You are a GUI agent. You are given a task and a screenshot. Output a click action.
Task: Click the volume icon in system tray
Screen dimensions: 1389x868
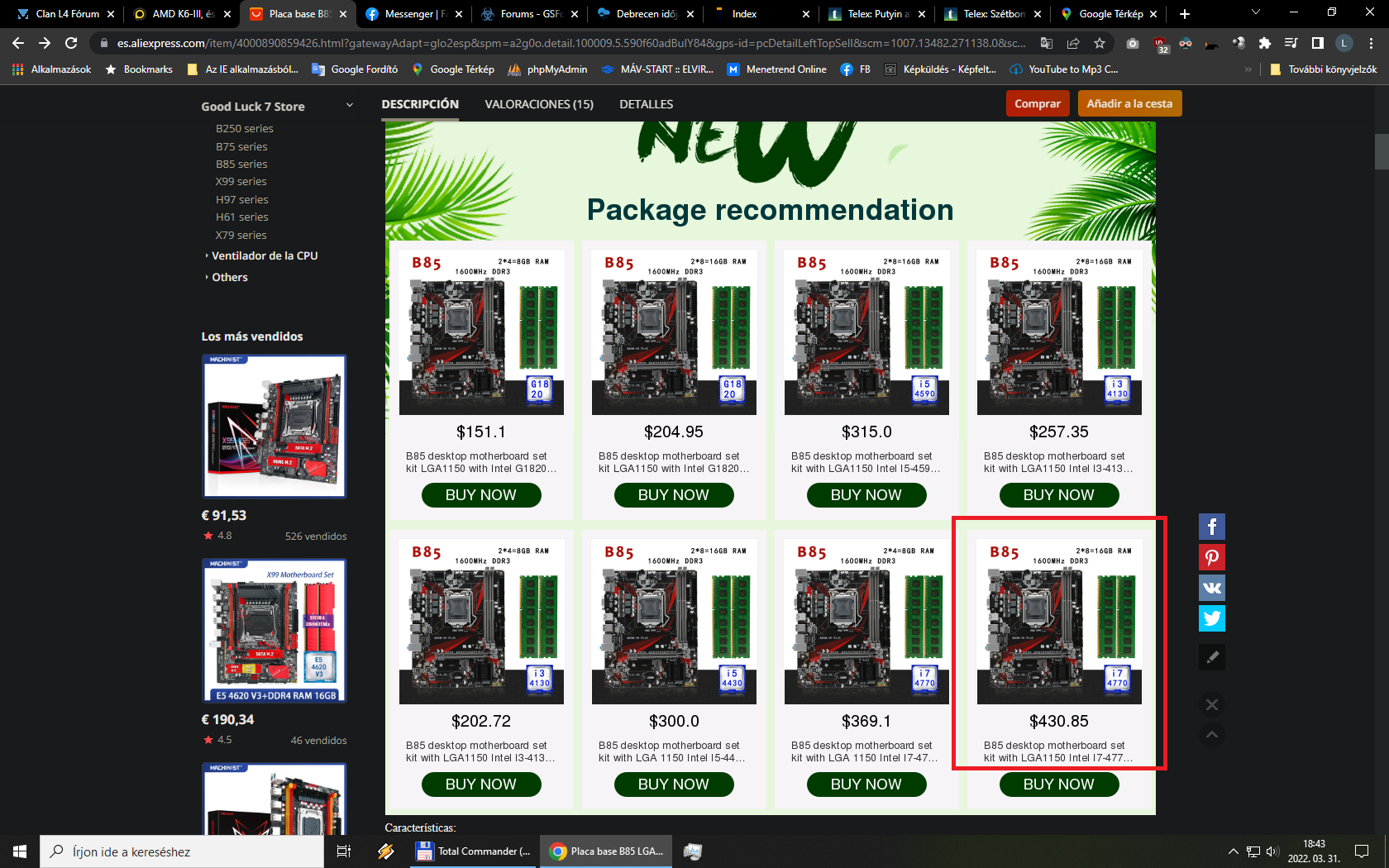pos(1272,851)
